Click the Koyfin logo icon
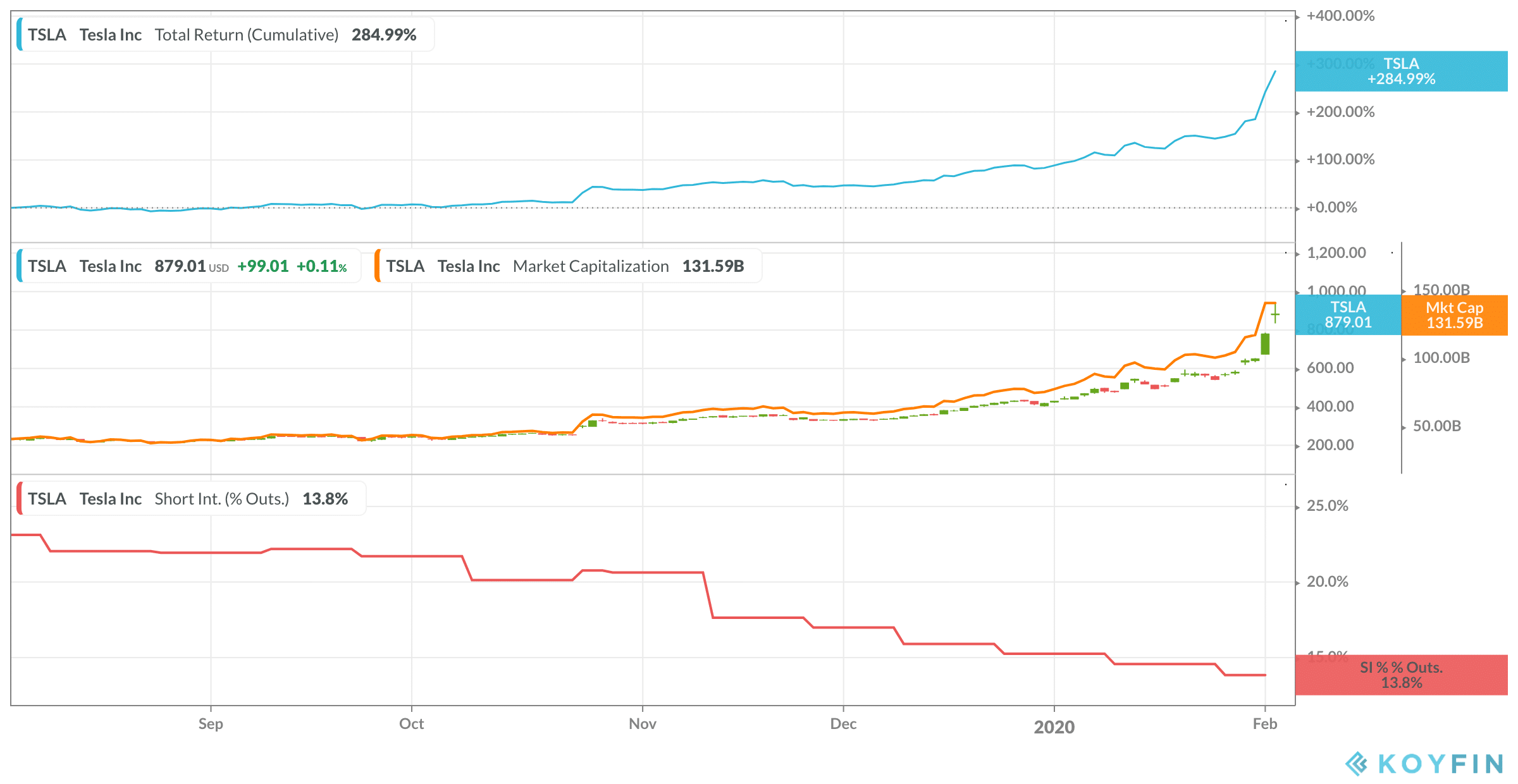The height and width of the screenshot is (784, 1518). pos(1357,764)
